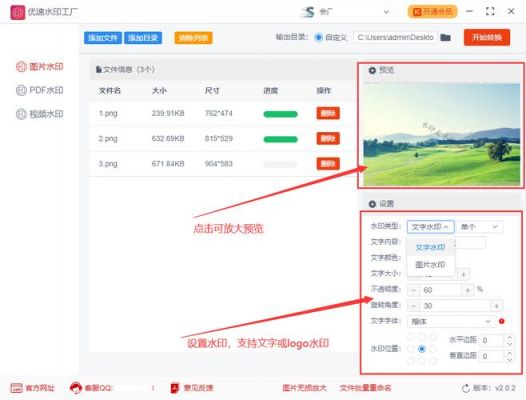Switch to 视频水印 in the sidebar

pyautogui.click(x=40, y=114)
